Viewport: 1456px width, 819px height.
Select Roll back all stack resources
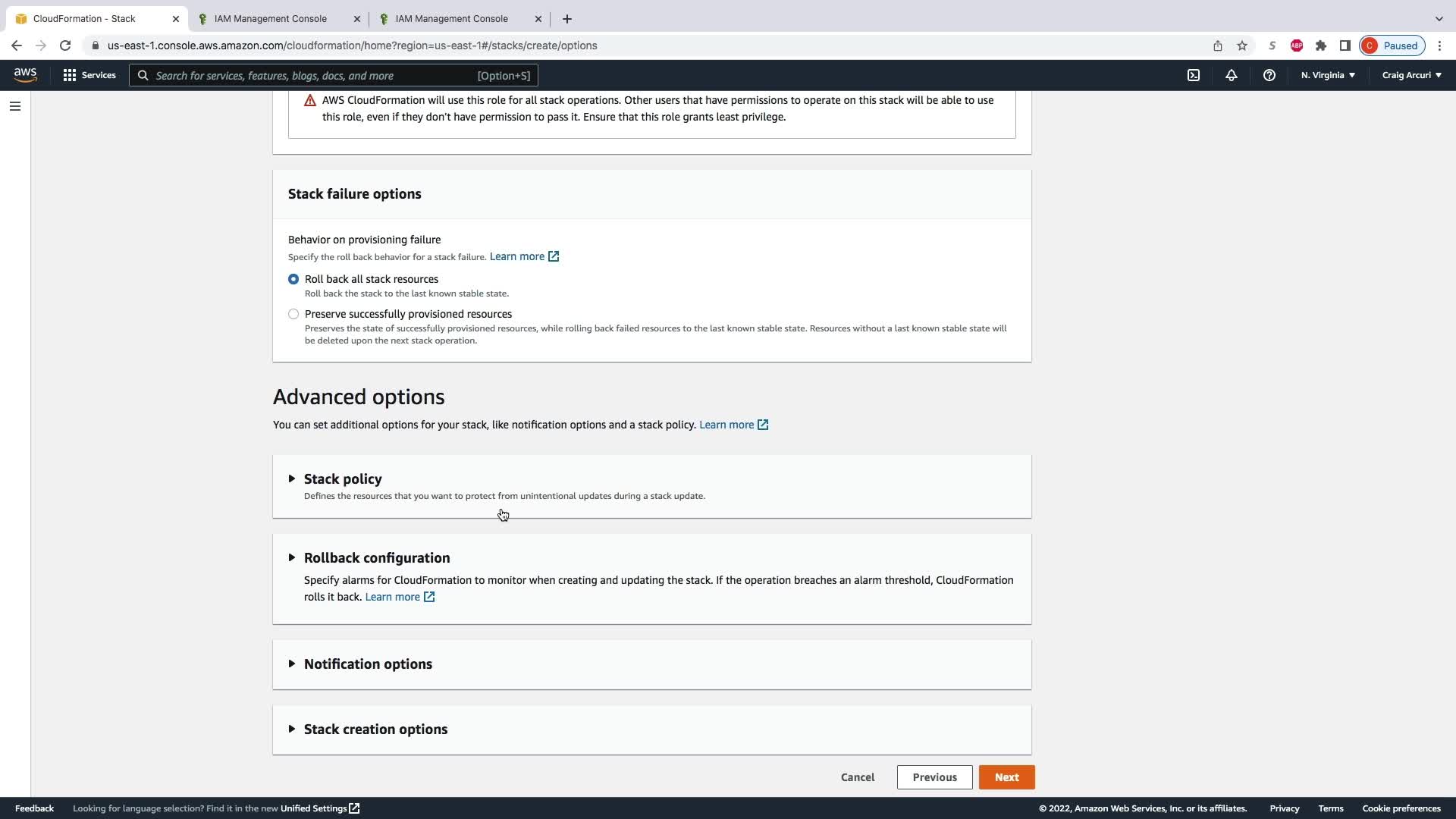293,279
